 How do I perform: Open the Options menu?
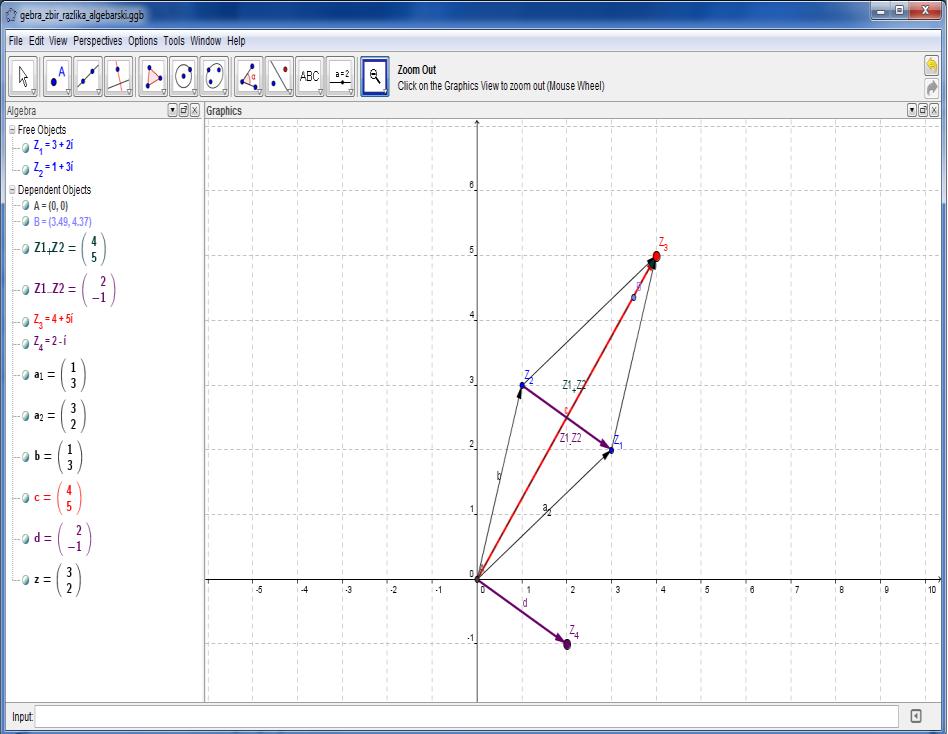143,41
